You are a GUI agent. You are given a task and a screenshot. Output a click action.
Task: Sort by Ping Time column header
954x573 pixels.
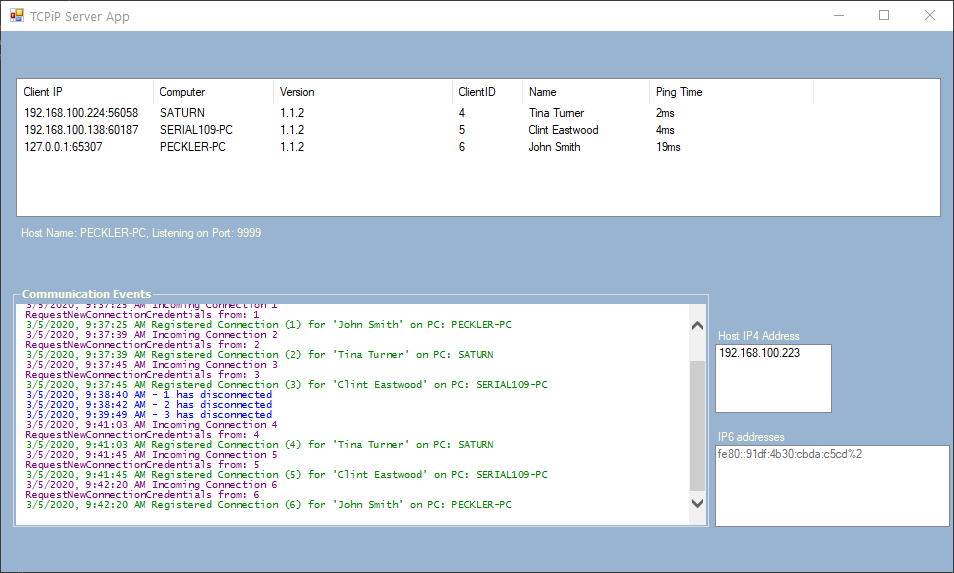pyautogui.click(x=730, y=92)
